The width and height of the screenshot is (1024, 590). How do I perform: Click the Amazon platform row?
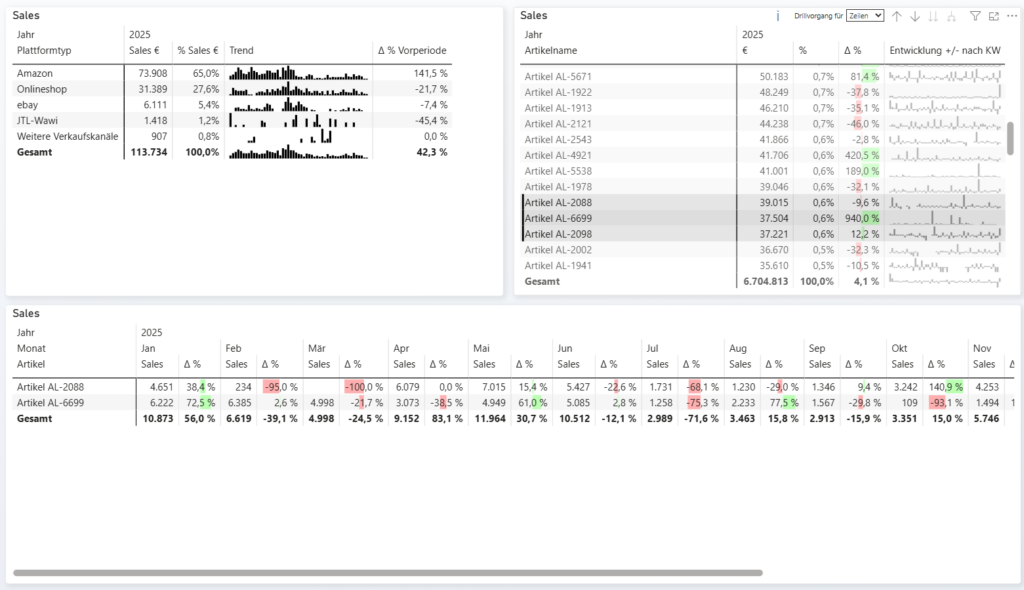coord(35,74)
